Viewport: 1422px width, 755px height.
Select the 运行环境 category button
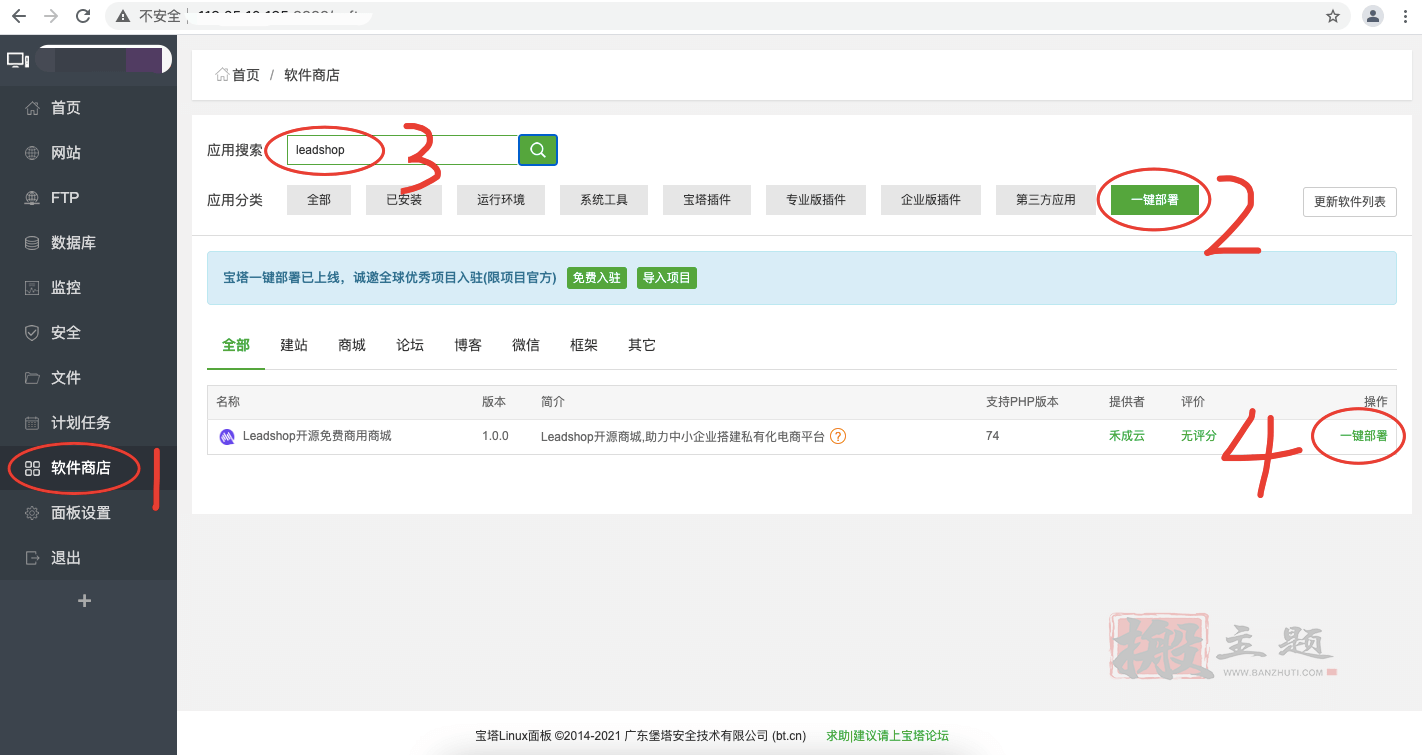pos(501,200)
